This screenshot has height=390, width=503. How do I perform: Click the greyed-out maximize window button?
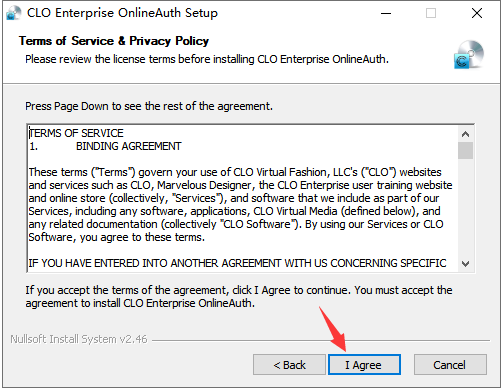click(x=431, y=13)
